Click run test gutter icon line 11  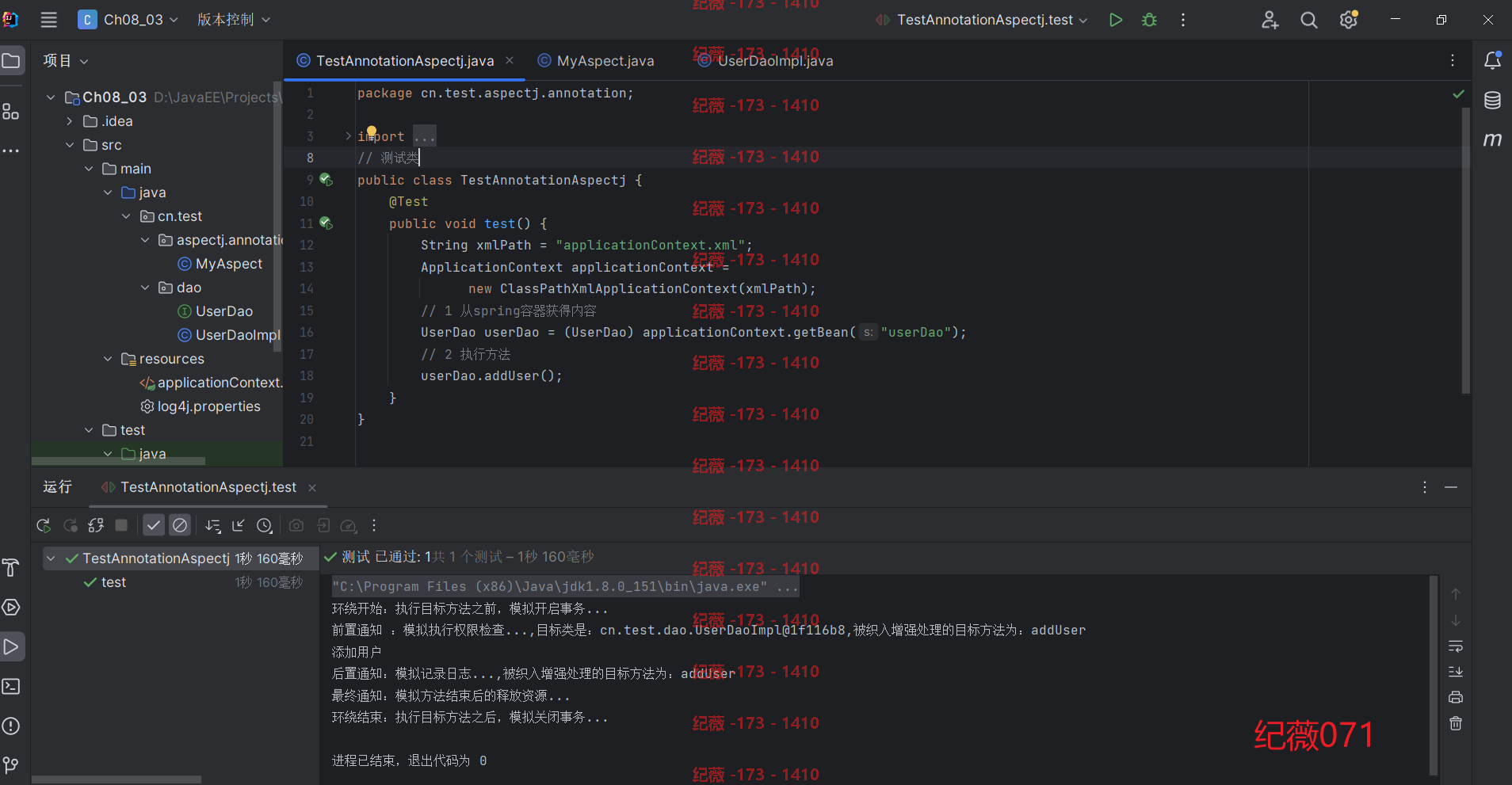point(326,223)
